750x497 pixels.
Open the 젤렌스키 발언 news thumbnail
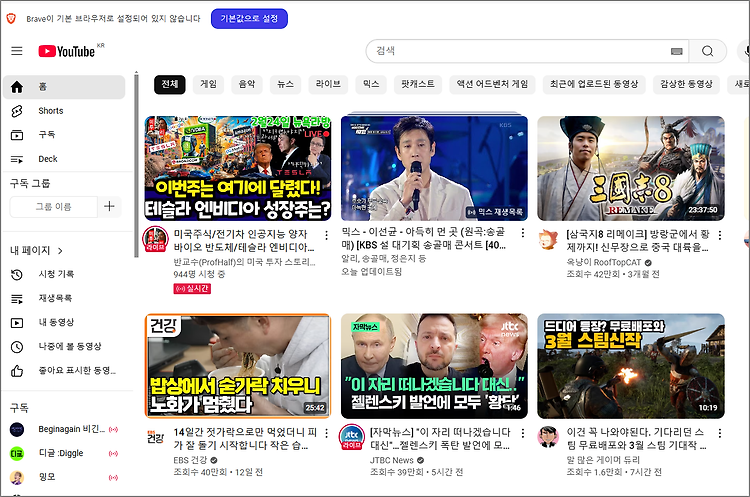pyautogui.click(x=434, y=366)
